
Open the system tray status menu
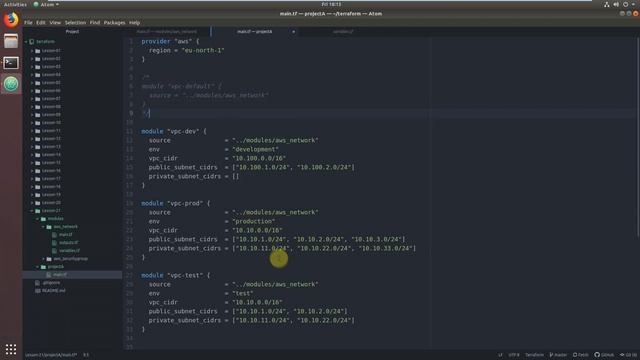[634, 4]
